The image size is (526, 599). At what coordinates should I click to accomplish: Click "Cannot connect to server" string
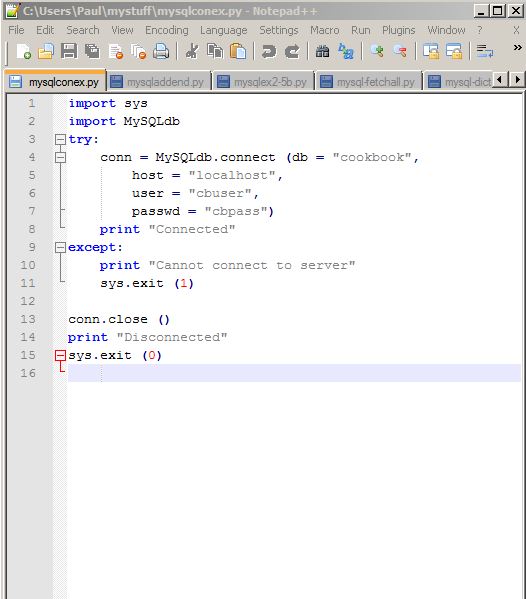pos(252,265)
